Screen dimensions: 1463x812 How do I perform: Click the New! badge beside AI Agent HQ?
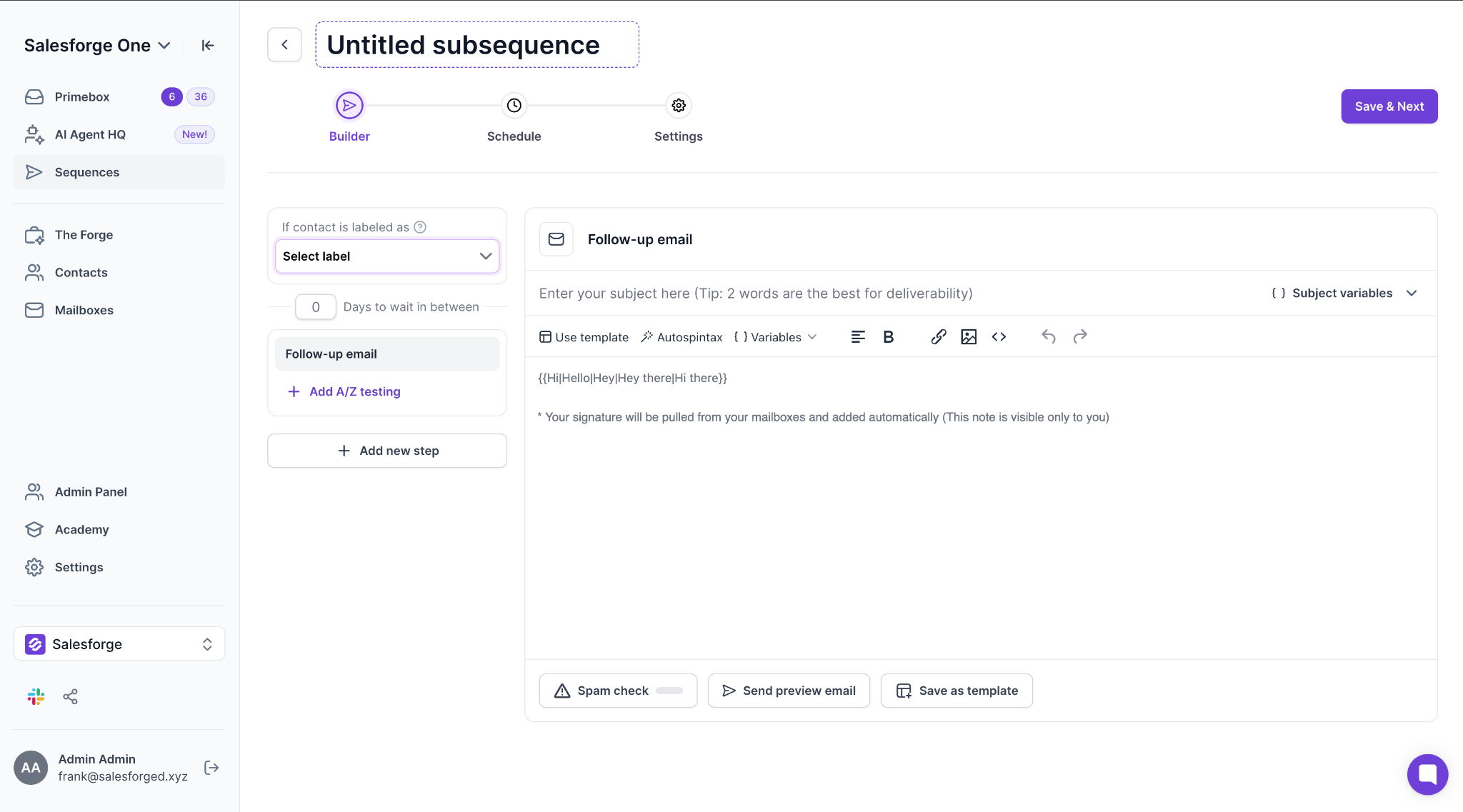pyautogui.click(x=194, y=134)
